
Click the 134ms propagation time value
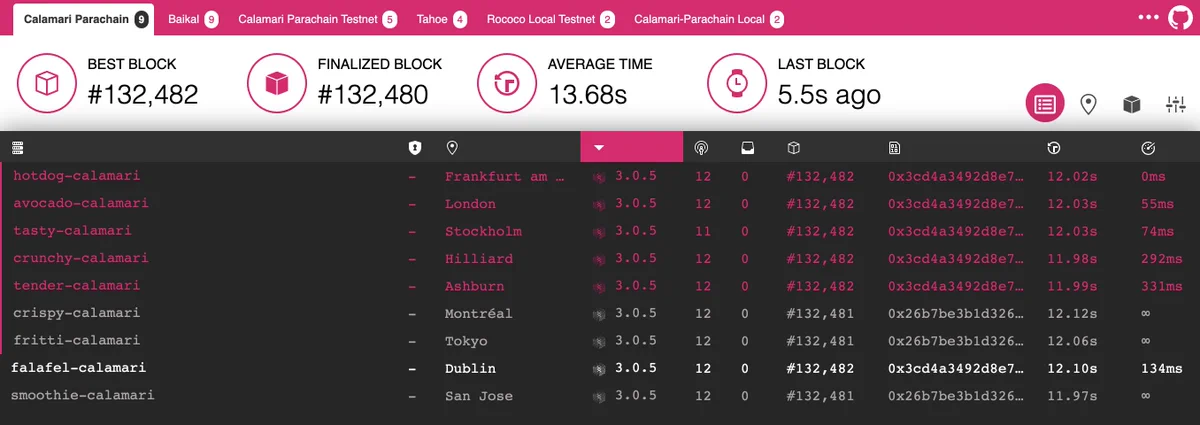coord(1161,368)
